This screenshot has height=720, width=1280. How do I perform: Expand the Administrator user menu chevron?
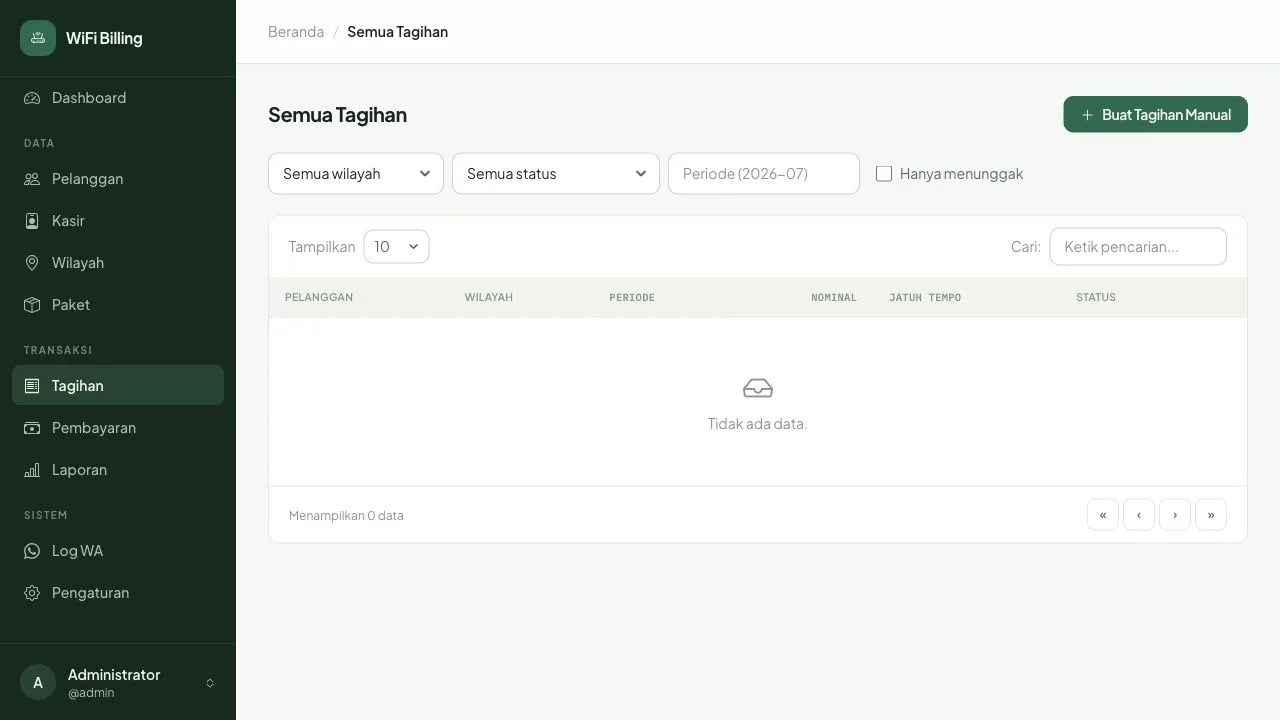[210, 683]
